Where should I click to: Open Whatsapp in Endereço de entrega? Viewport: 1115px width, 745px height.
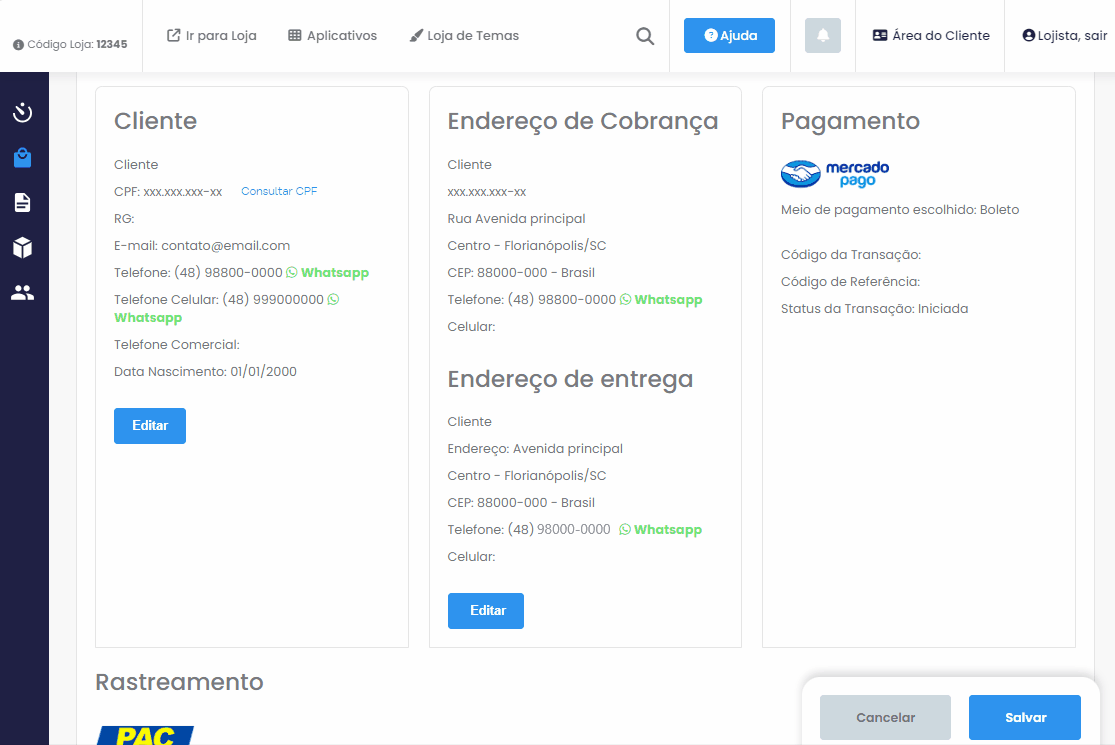[660, 530]
